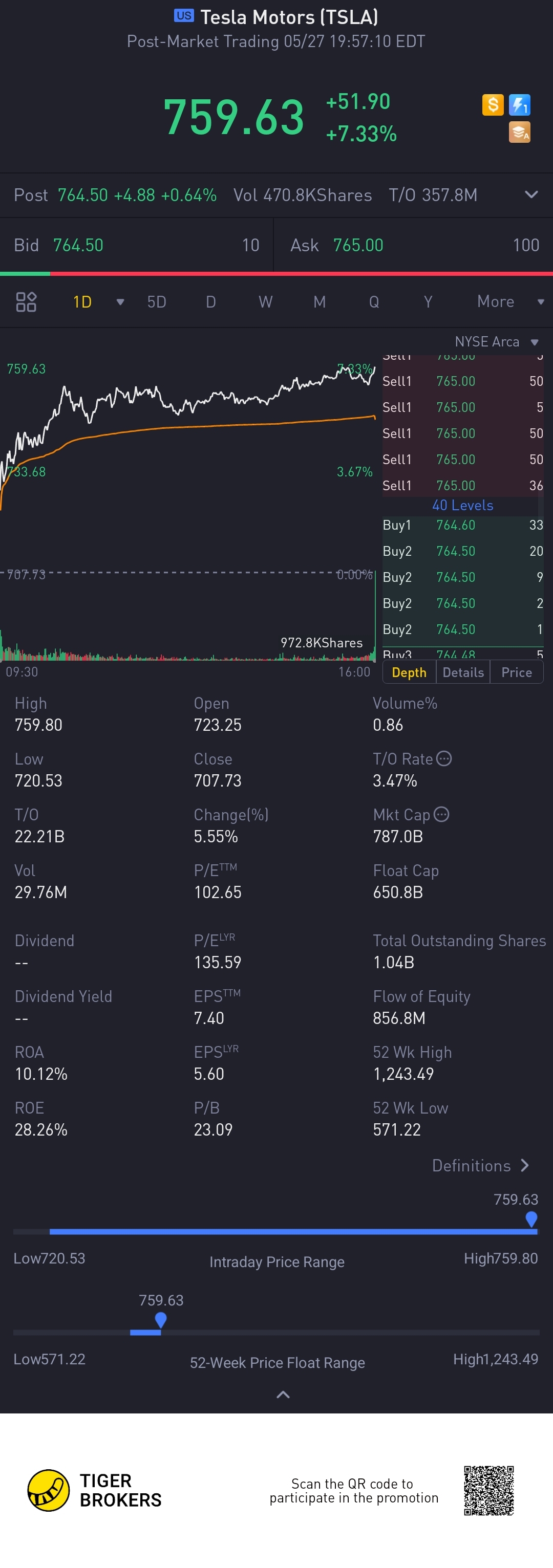Select the 5D chart tab
553x1568 pixels.
[157, 302]
